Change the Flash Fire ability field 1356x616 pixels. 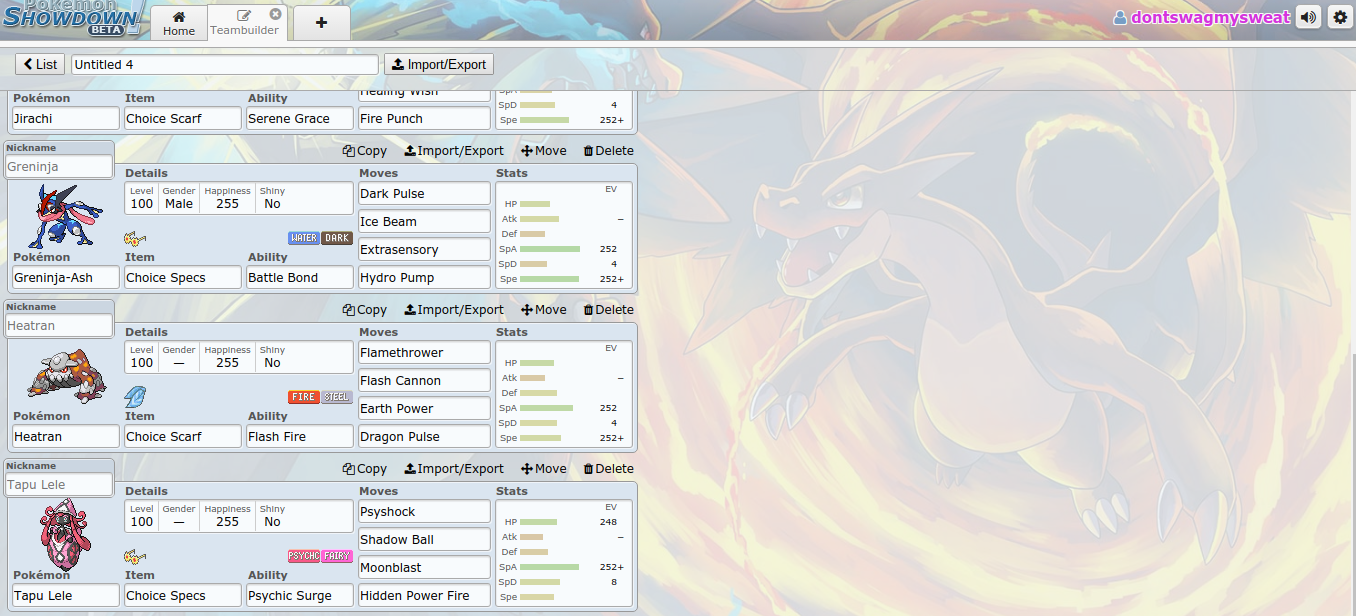300,437
